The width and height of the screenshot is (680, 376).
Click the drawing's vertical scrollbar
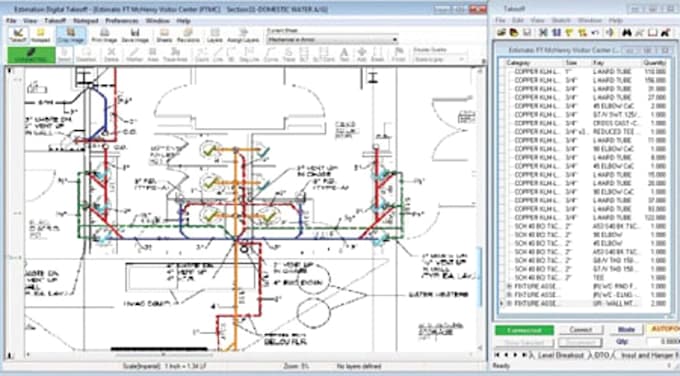[480, 208]
